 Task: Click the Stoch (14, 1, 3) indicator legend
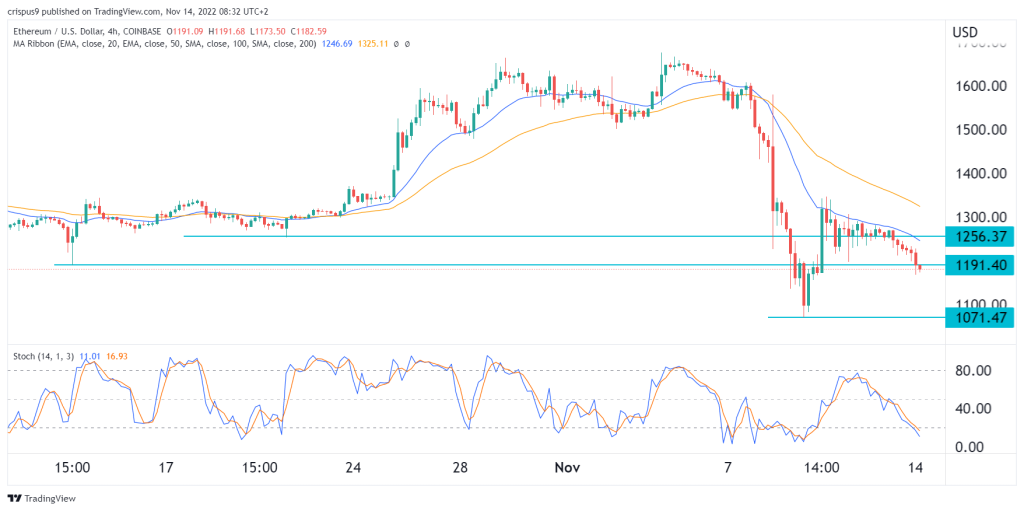coord(44,356)
